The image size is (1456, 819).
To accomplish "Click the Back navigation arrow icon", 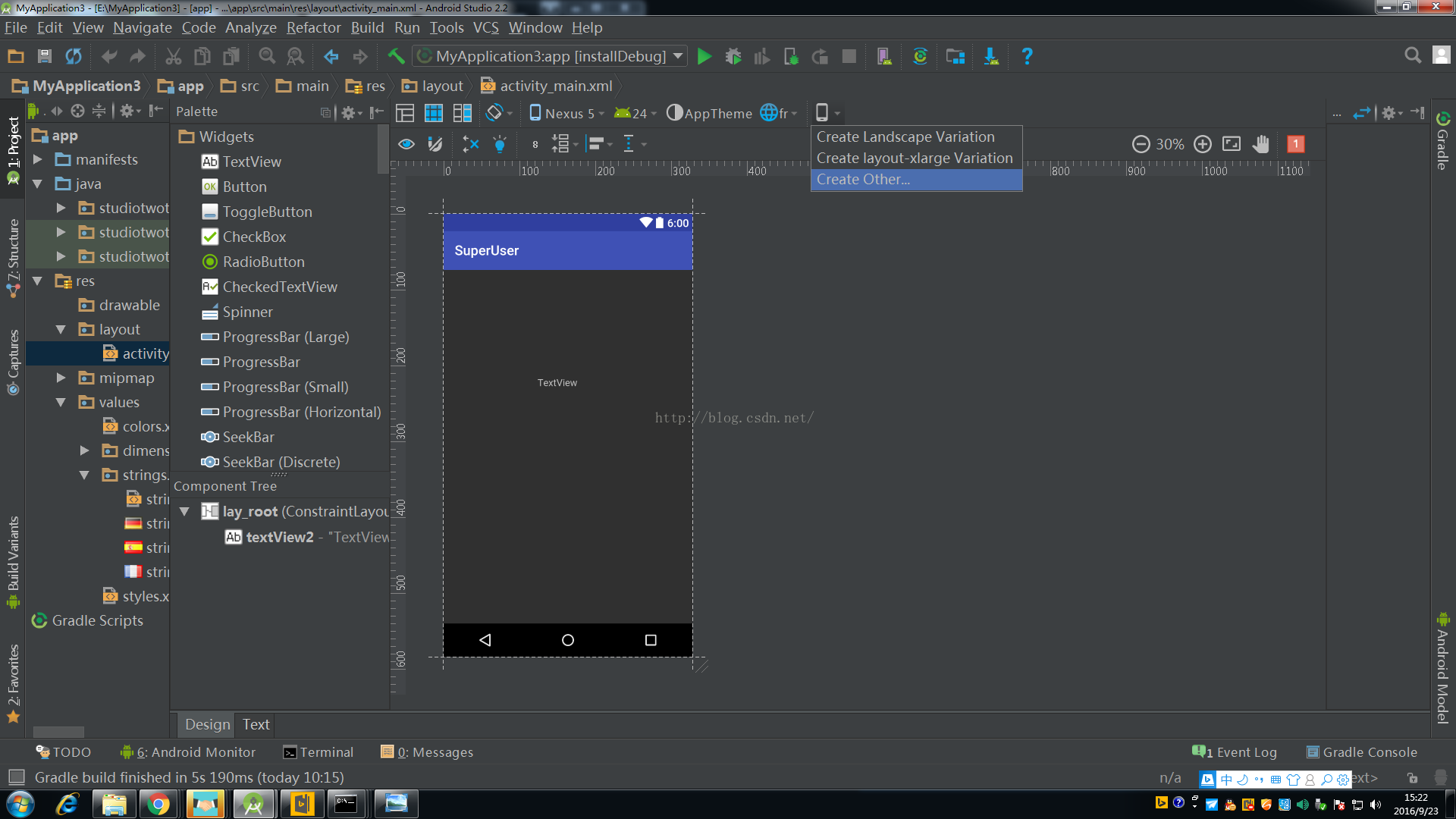I will coord(331,56).
